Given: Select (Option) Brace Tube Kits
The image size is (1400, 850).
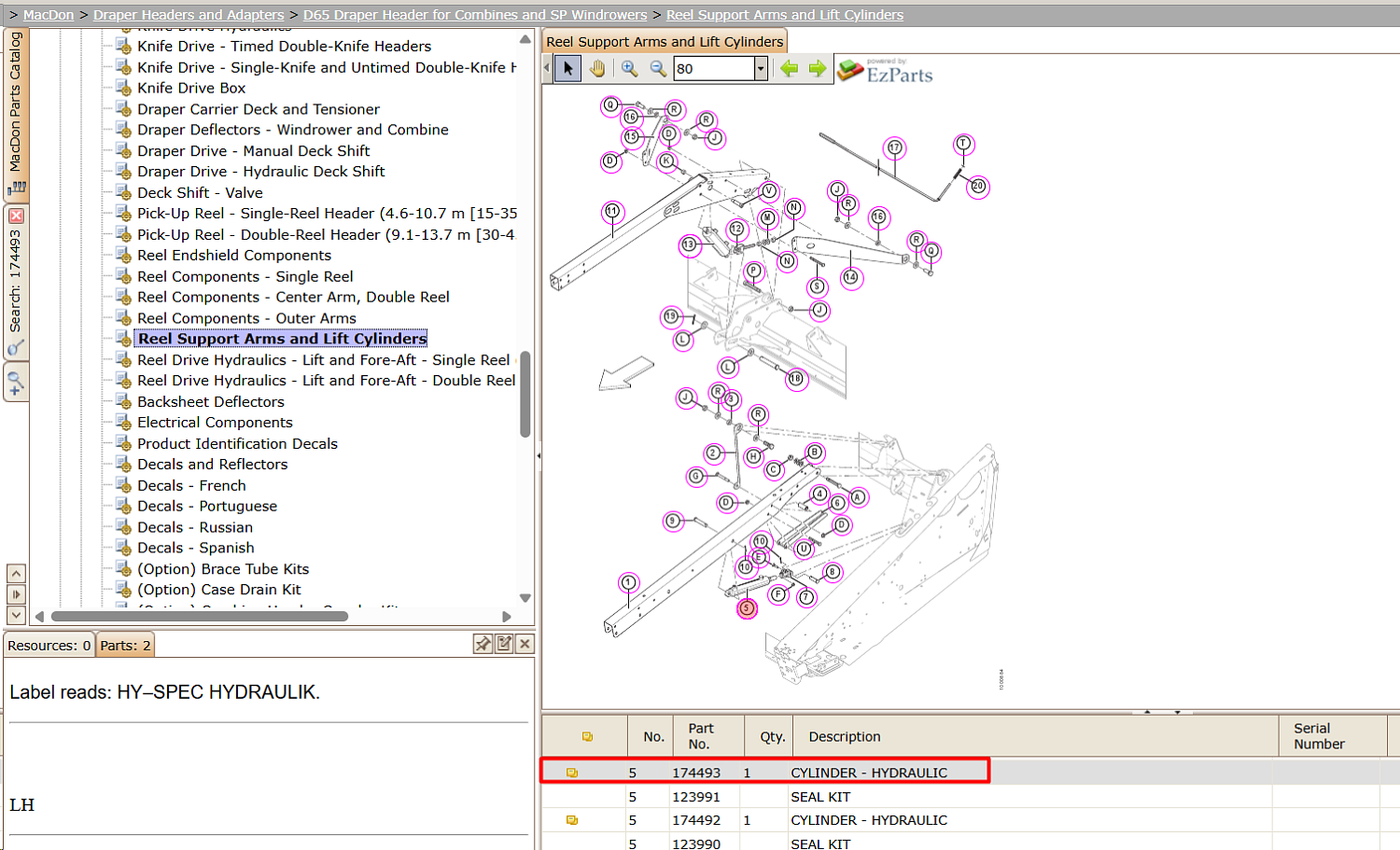Looking at the screenshot, I should click(223, 569).
